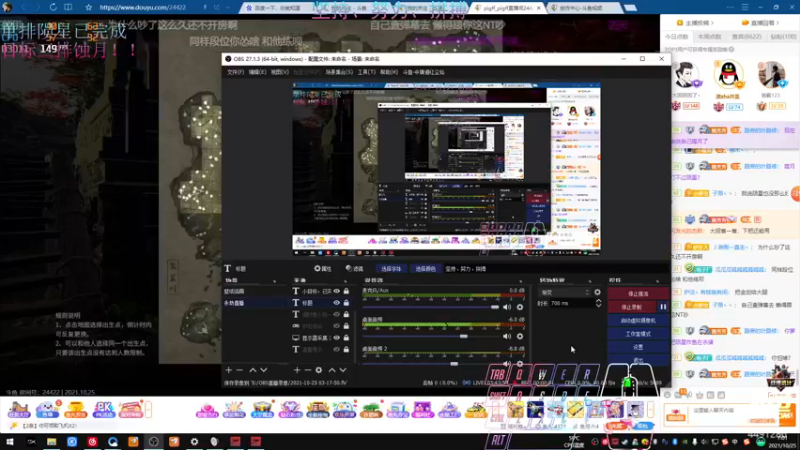Adjust the 700 ms duration stepper arrows
This screenshot has width=800, height=450.
[598, 303]
